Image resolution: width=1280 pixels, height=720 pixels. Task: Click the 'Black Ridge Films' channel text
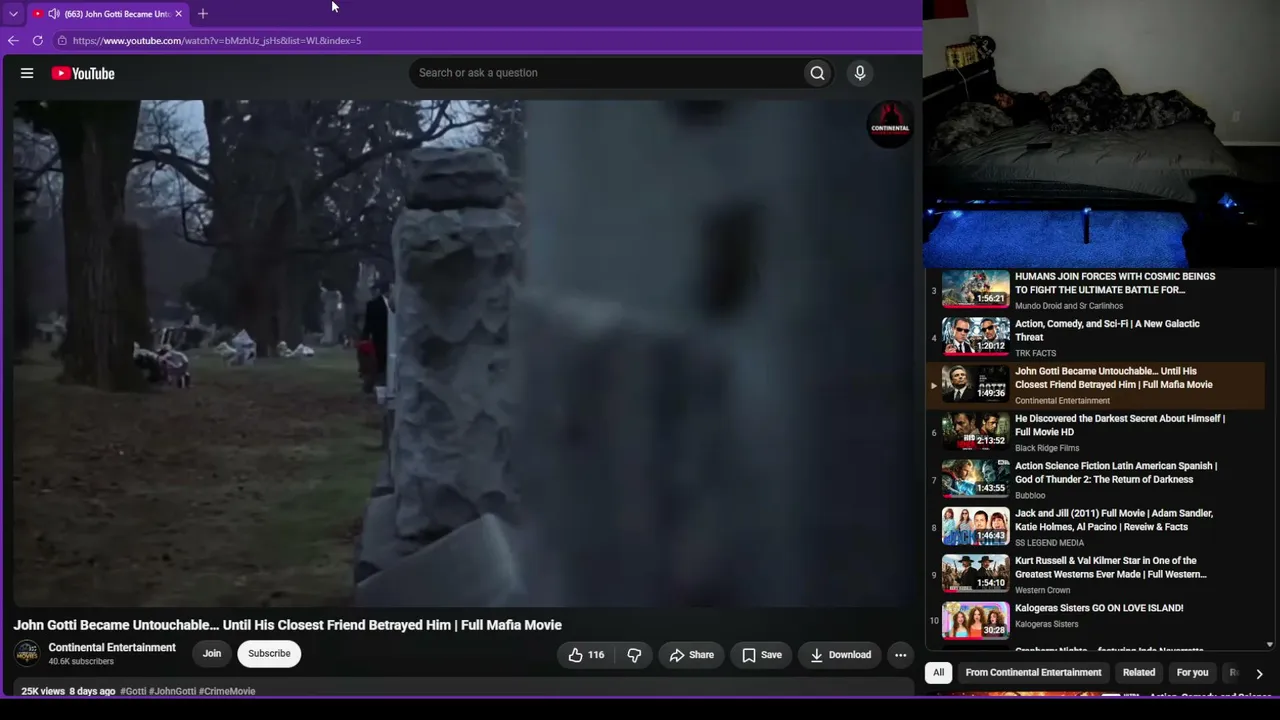coord(1047,448)
